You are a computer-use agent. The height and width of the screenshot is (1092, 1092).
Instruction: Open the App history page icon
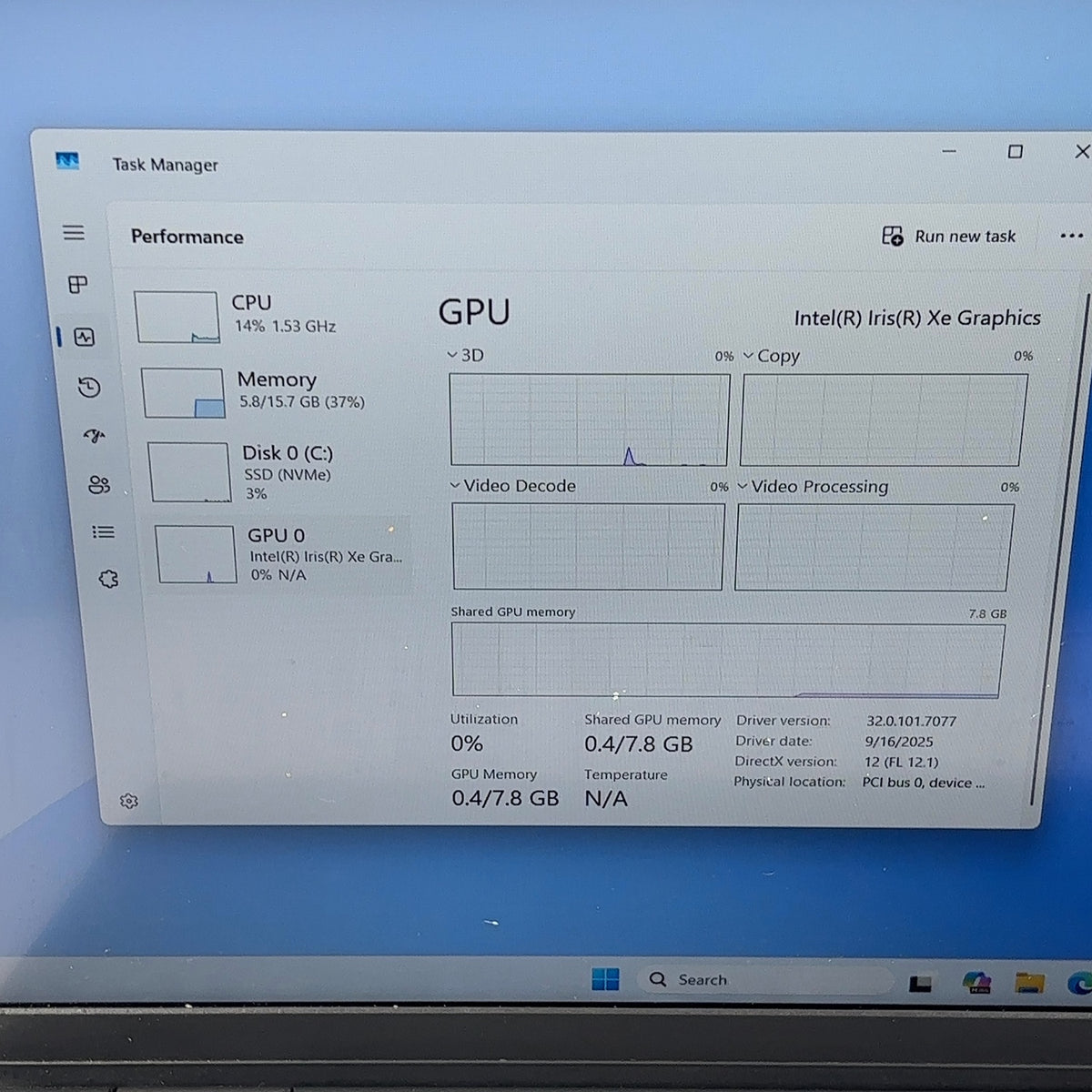(89, 389)
